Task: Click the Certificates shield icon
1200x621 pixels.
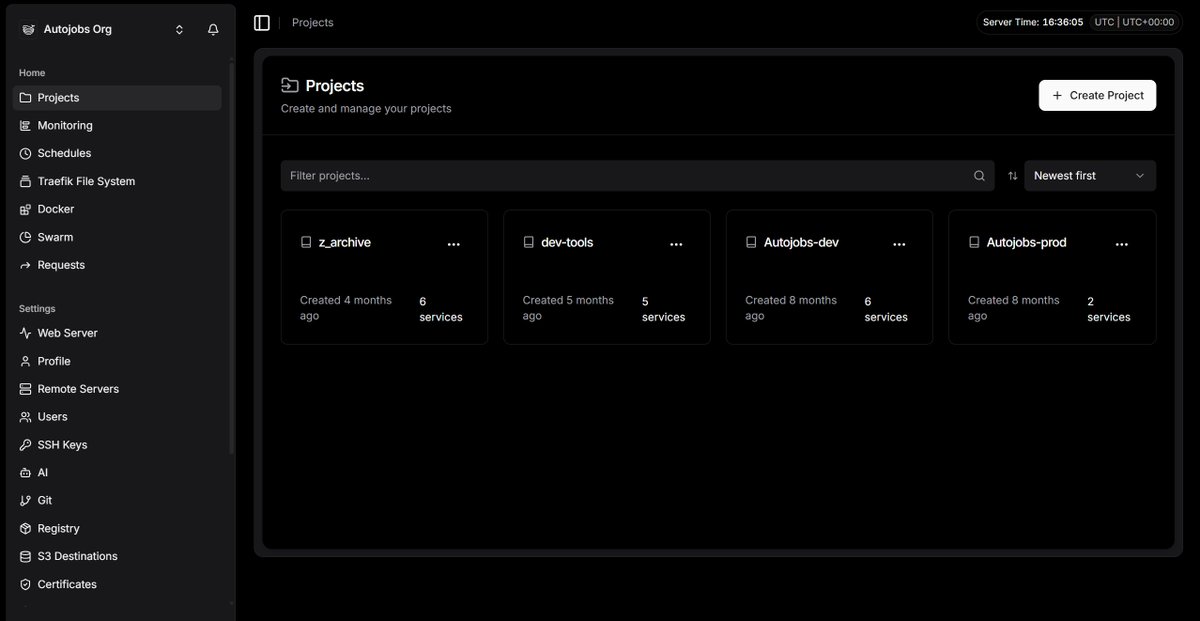Action: tap(26, 585)
